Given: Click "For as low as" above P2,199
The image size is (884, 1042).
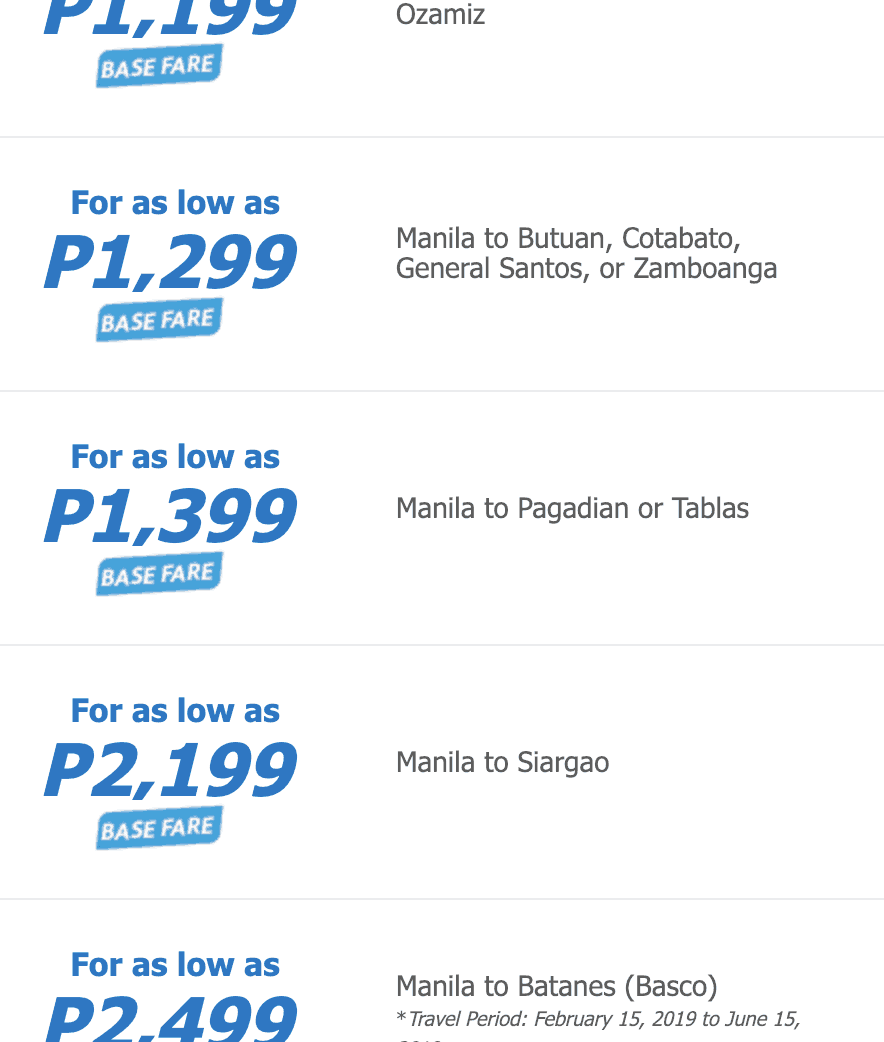Looking at the screenshot, I should [x=175, y=711].
